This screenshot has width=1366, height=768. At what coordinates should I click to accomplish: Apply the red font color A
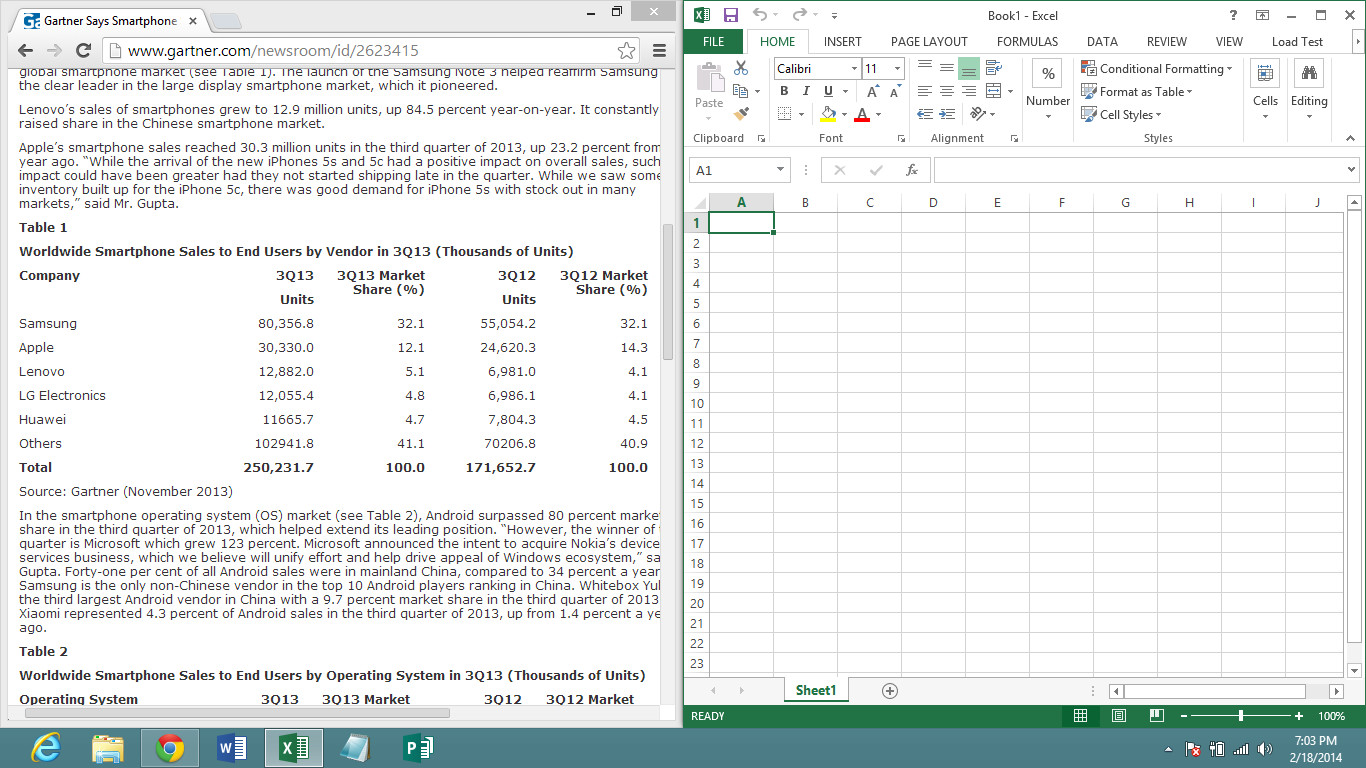[x=863, y=114]
